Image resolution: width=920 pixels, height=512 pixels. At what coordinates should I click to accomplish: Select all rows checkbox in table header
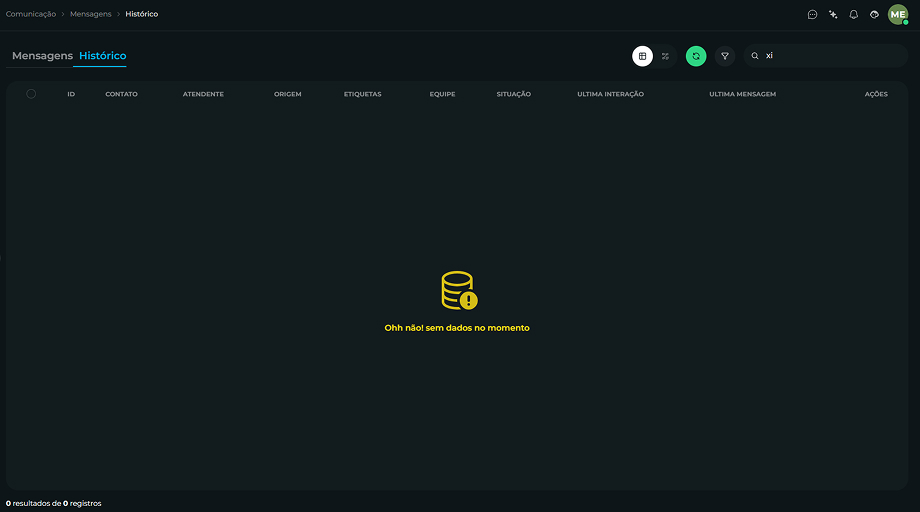click(x=31, y=94)
